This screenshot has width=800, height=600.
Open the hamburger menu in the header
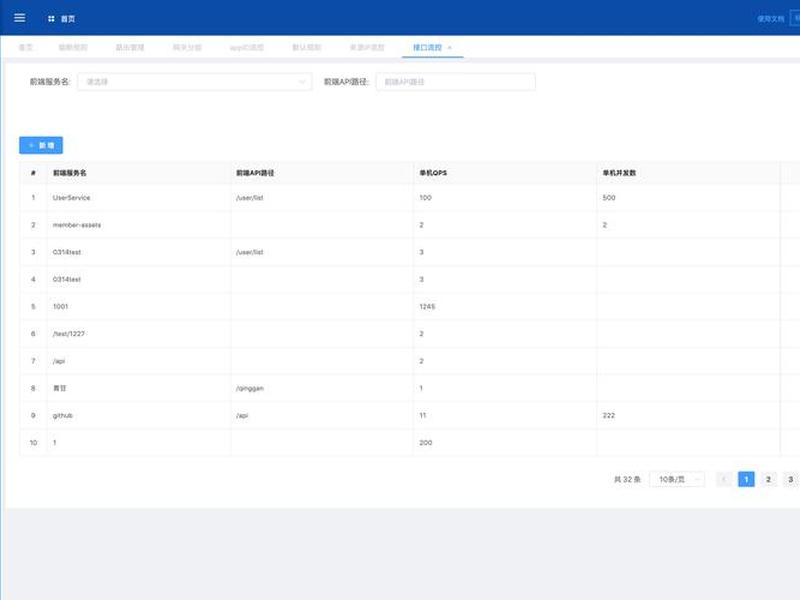[x=19, y=18]
